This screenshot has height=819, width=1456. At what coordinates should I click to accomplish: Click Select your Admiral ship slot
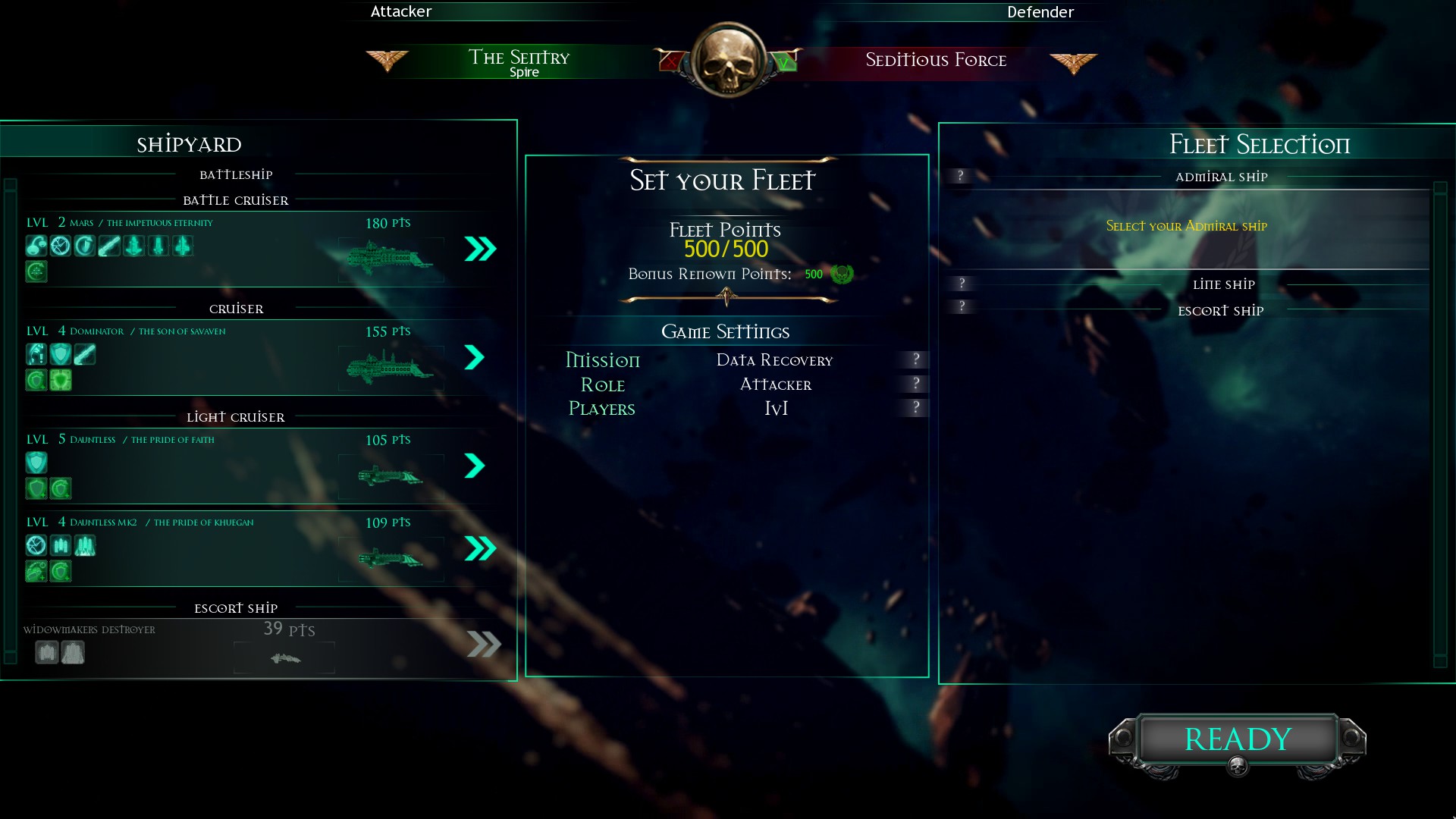[1187, 226]
